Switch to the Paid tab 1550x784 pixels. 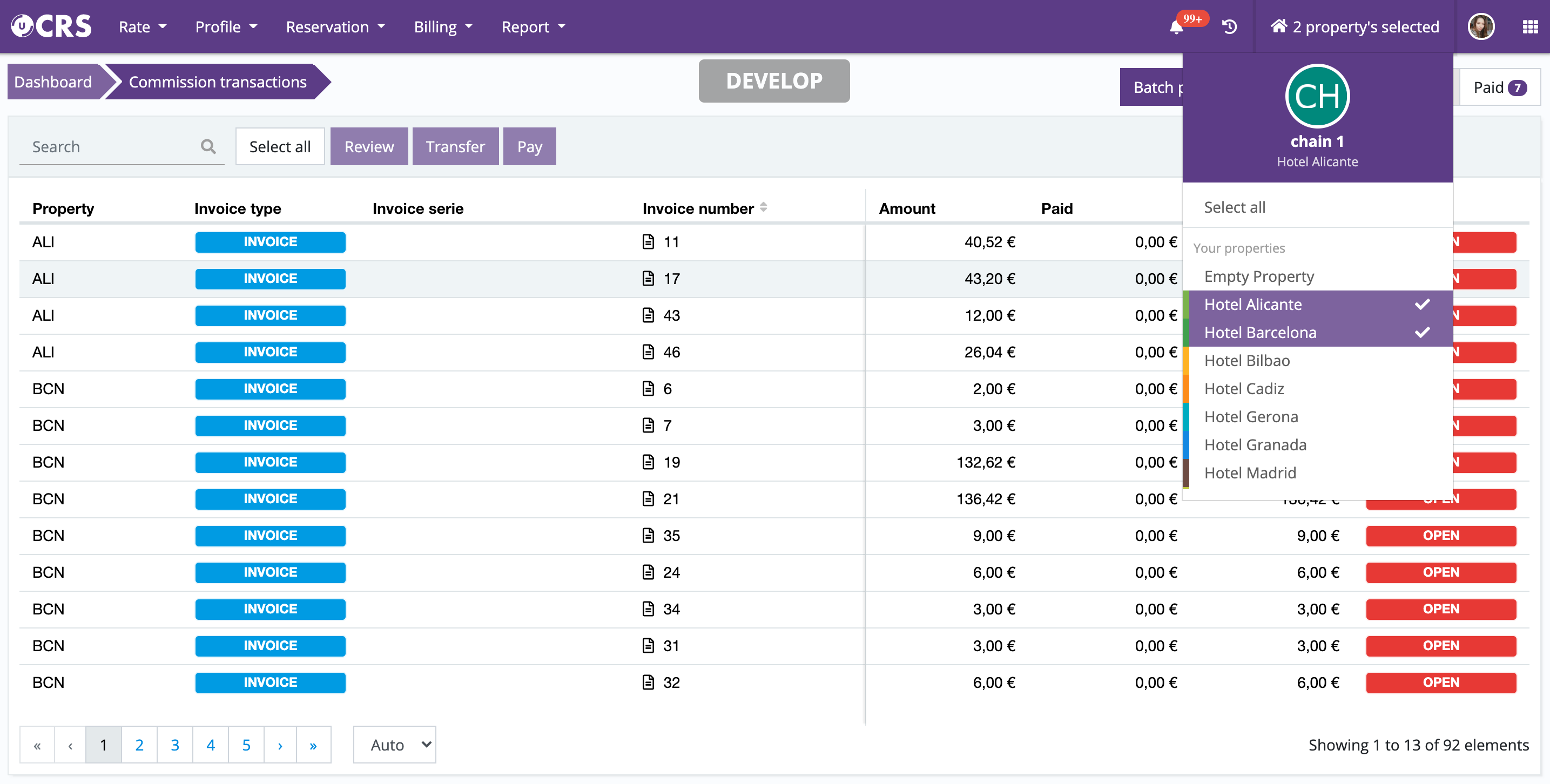1499,88
